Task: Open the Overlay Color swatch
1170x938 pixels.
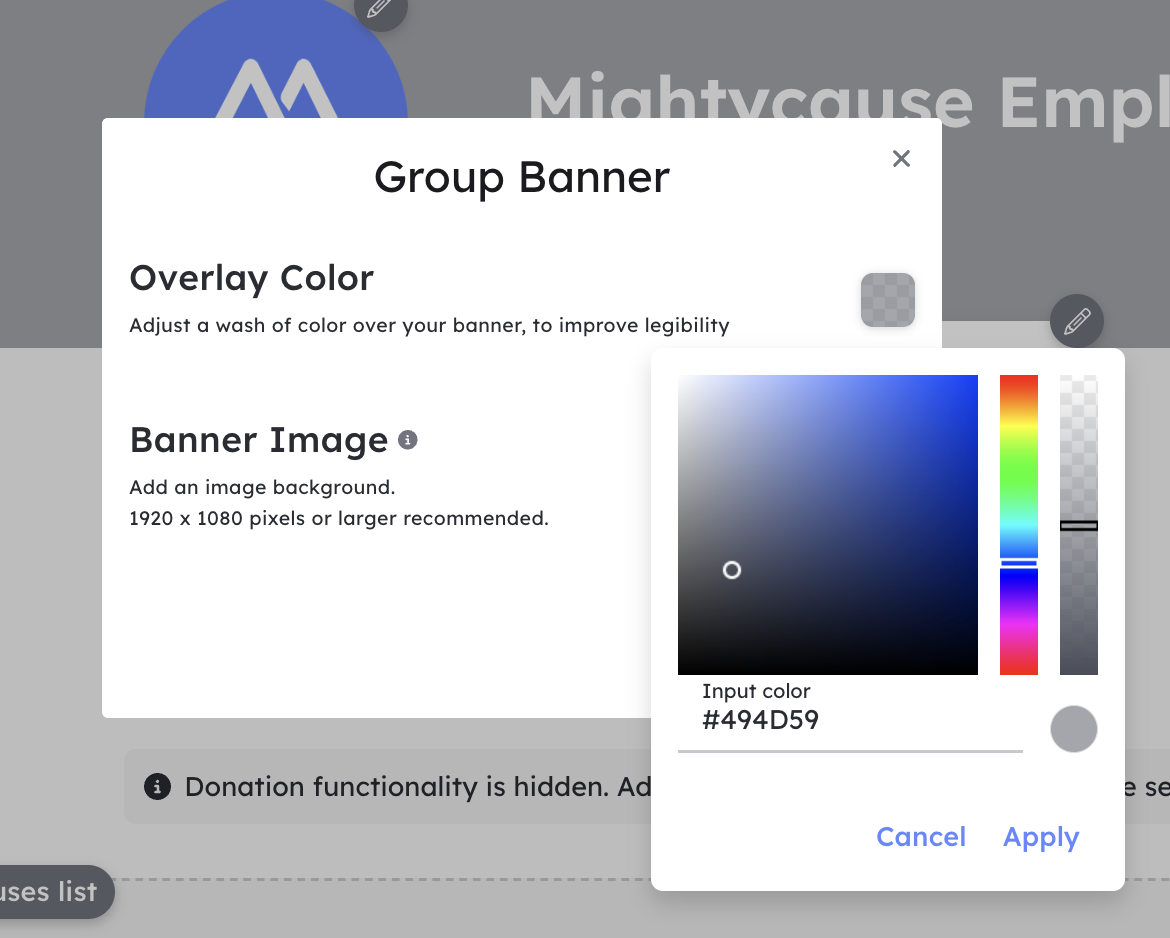Action: pos(887,300)
